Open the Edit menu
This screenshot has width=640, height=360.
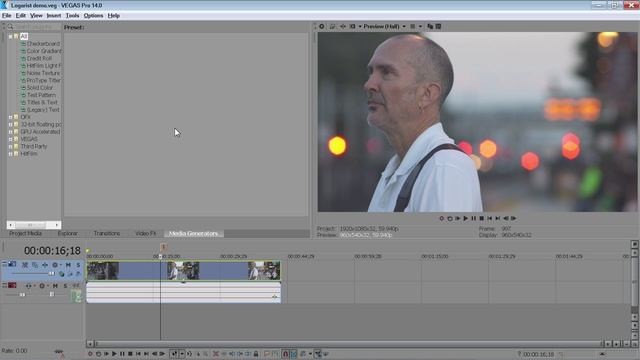point(20,16)
